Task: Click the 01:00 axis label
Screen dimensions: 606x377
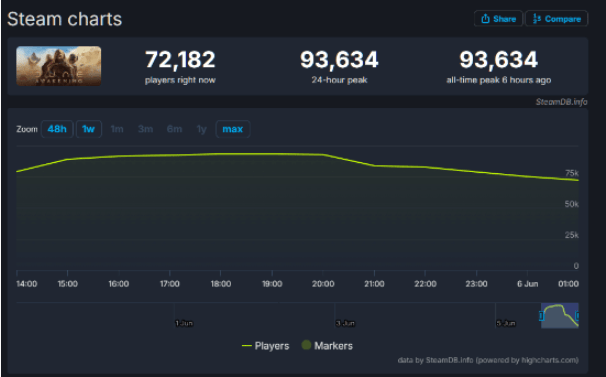Action: [x=568, y=284]
